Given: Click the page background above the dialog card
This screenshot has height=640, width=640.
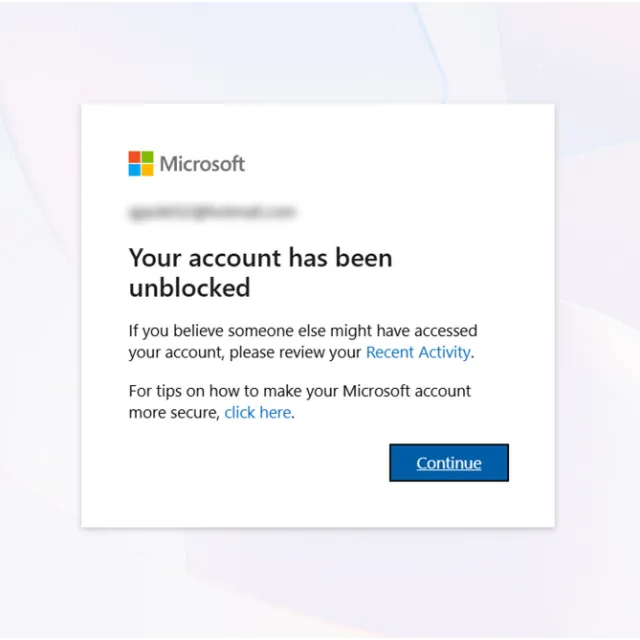Looking at the screenshot, I should (320, 50).
